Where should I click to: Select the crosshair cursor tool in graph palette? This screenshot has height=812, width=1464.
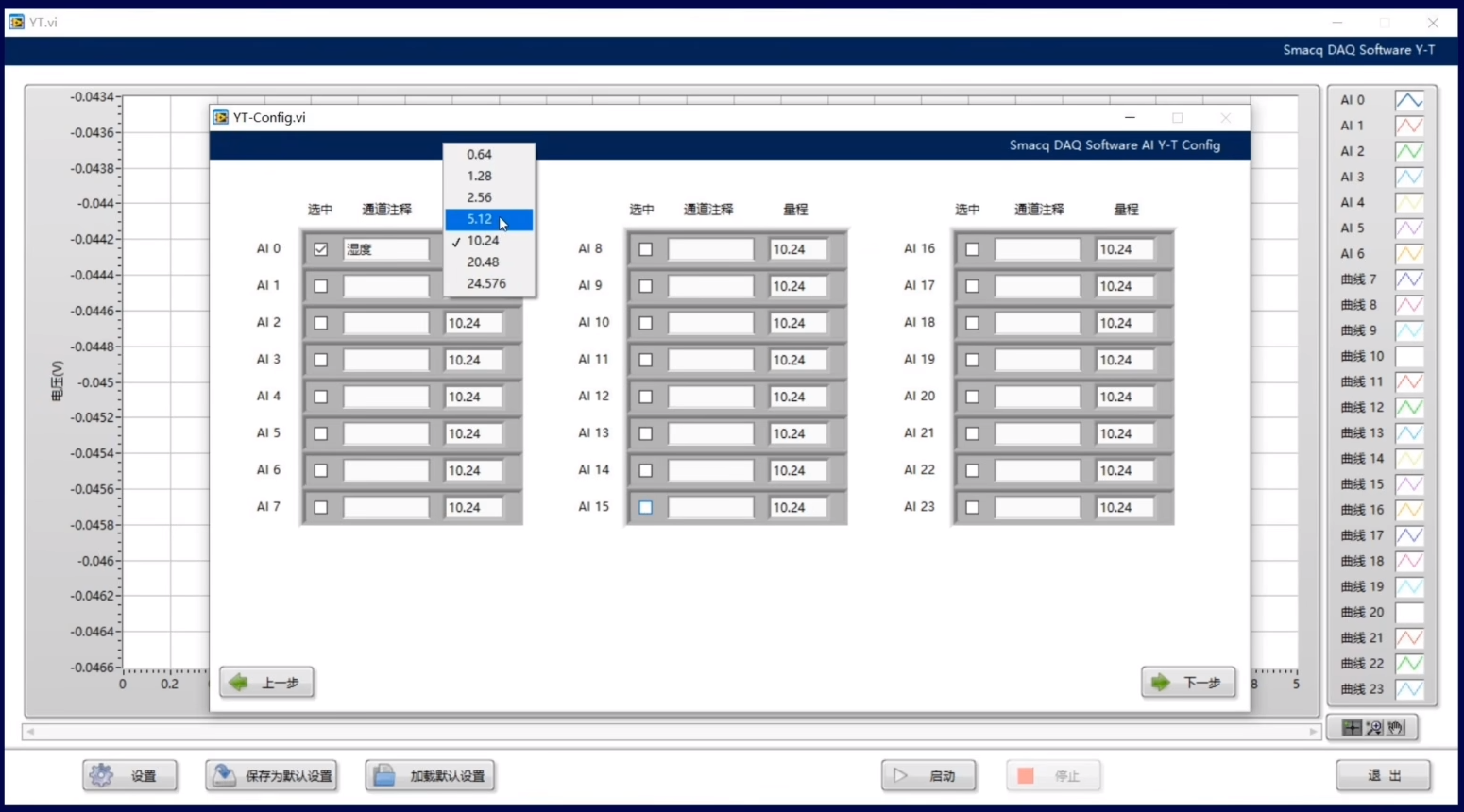(x=1352, y=728)
